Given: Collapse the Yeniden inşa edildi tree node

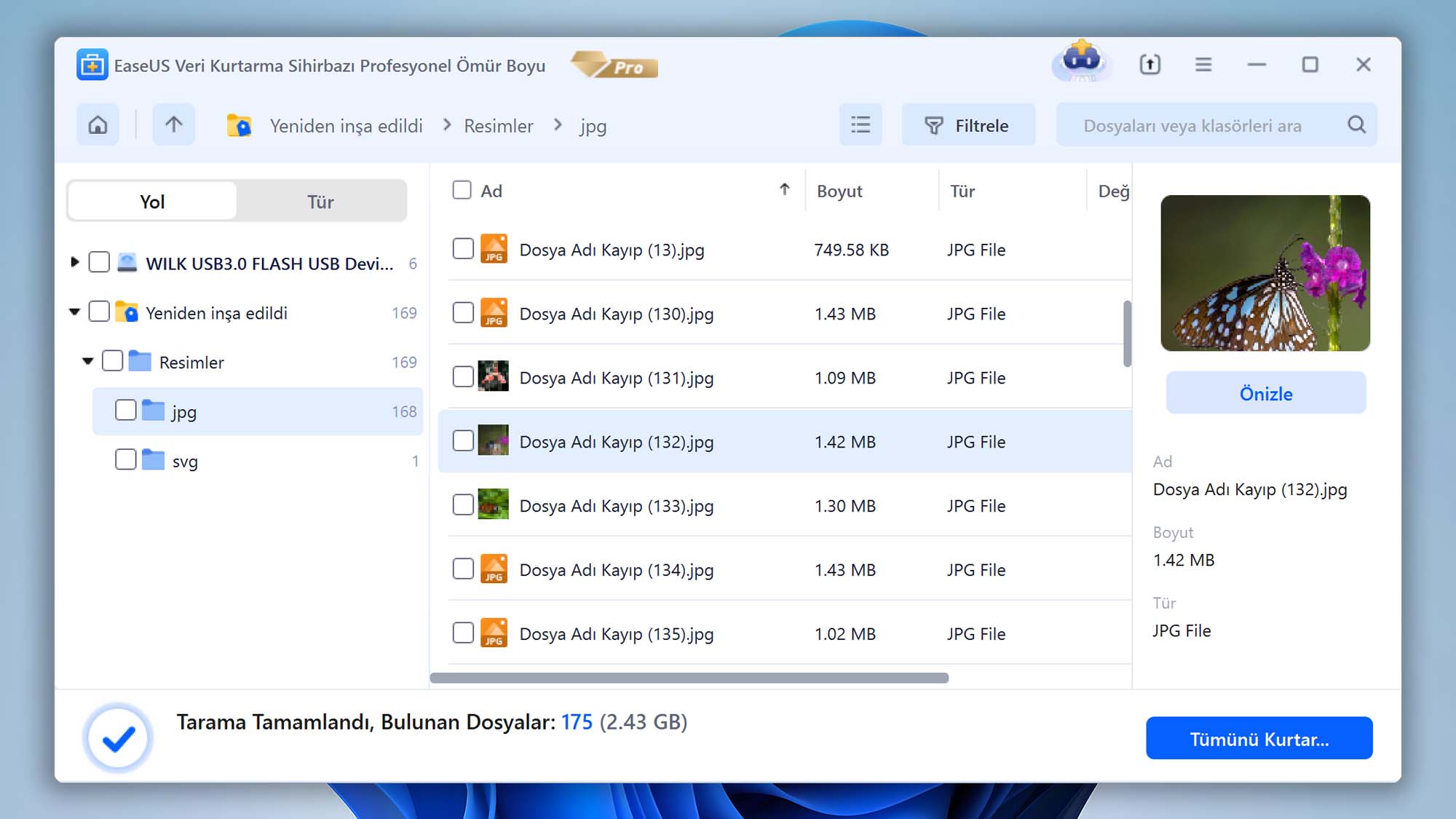Looking at the screenshot, I should coord(75,312).
